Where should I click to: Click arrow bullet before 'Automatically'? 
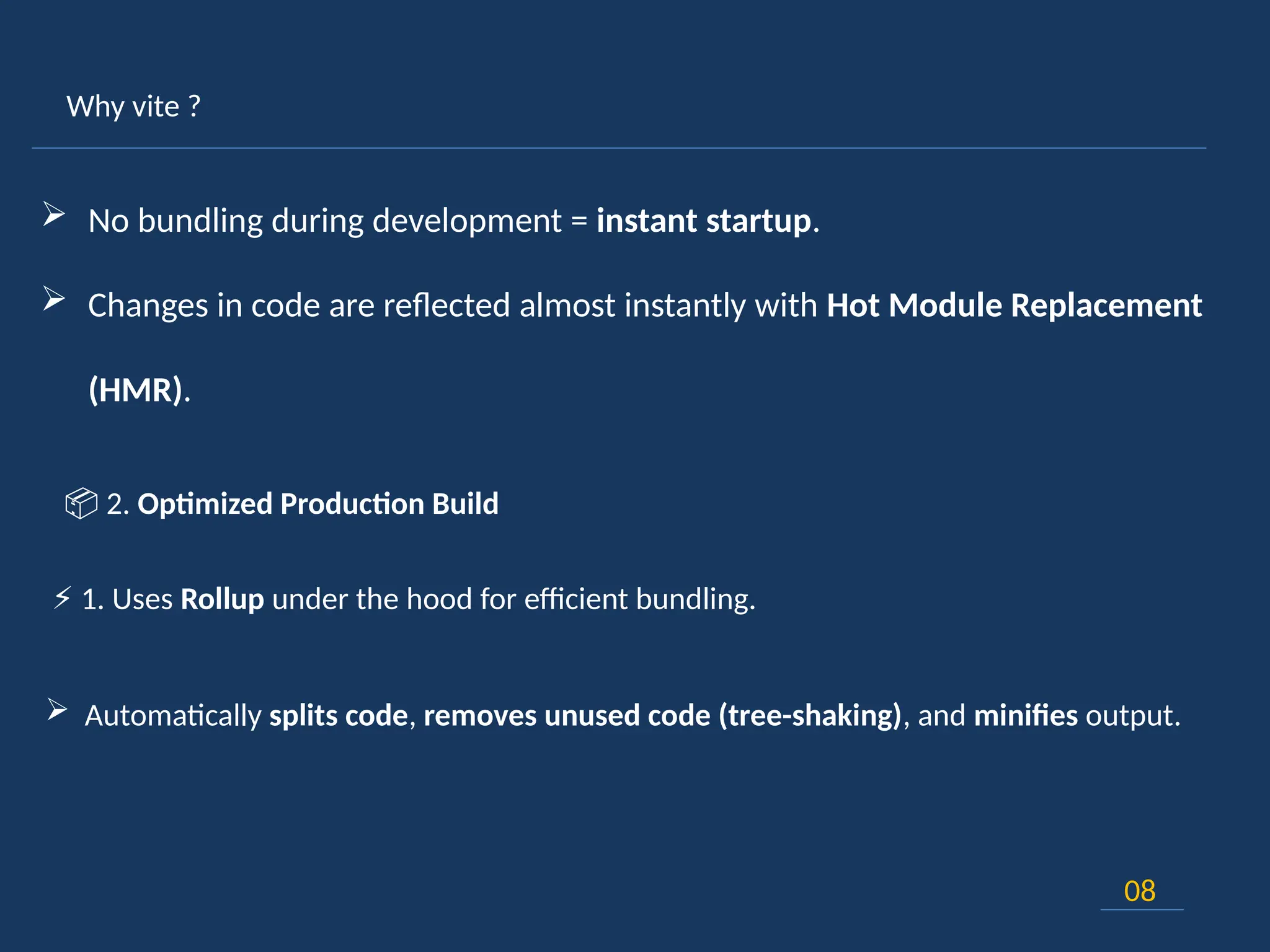pyautogui.click(x=57, y=710)
